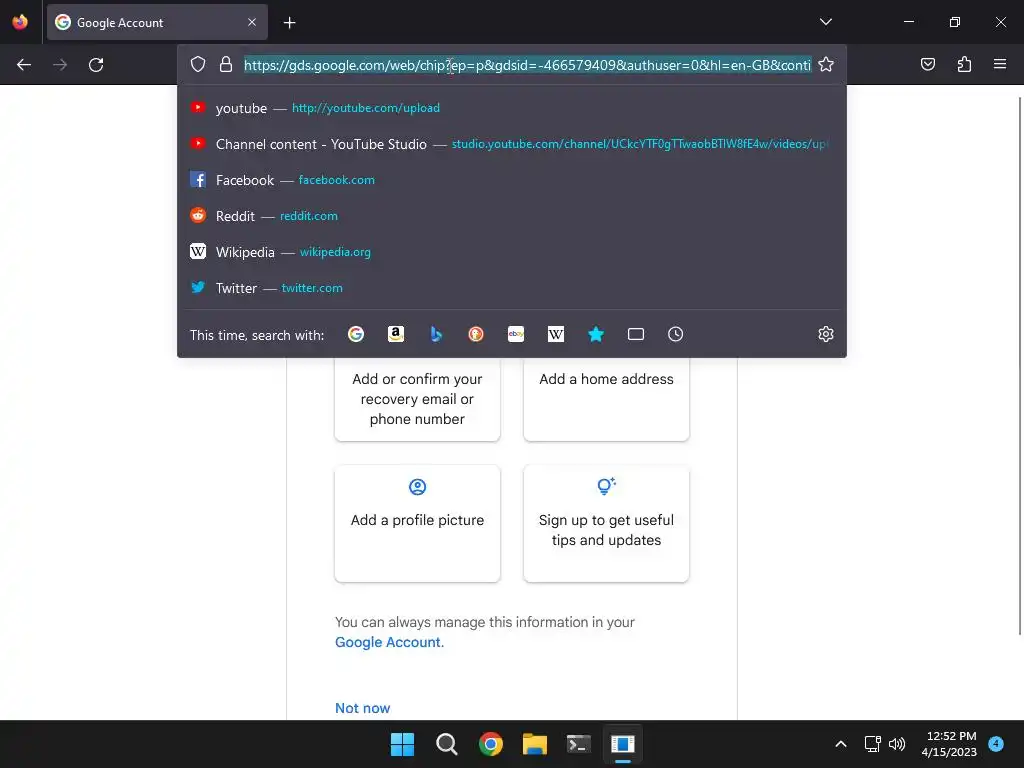Search this time with Bing
Screen dimensions: 1024x768
coord(436,334)
